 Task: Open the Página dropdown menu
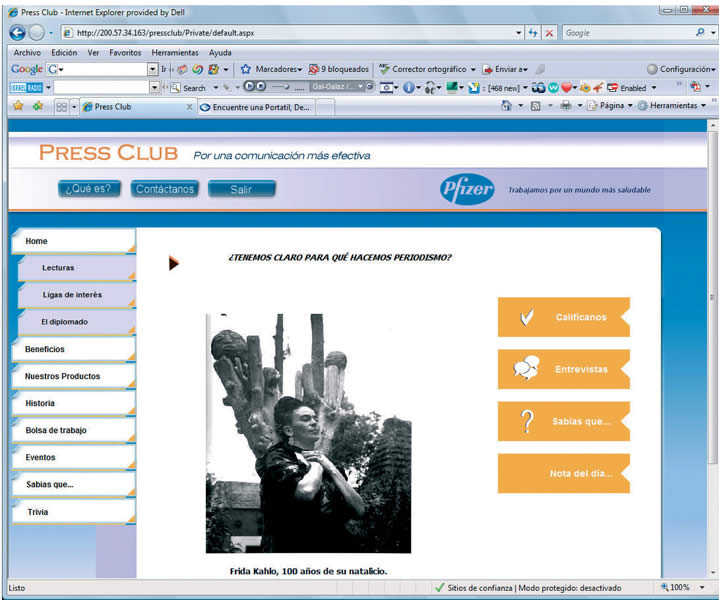click(610, 106)
